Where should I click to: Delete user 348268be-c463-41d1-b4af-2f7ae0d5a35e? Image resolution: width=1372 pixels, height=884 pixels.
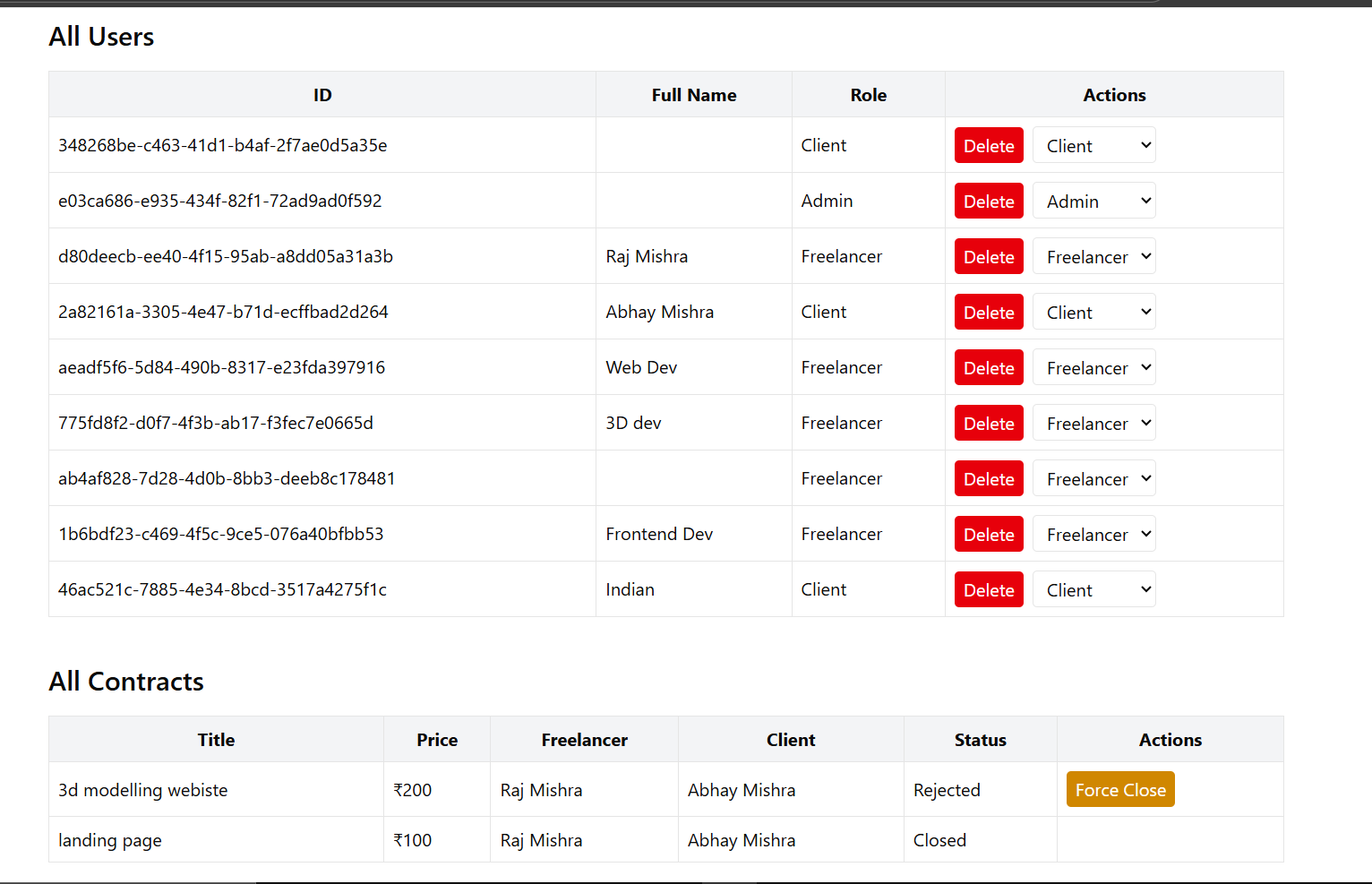point(989,146)
